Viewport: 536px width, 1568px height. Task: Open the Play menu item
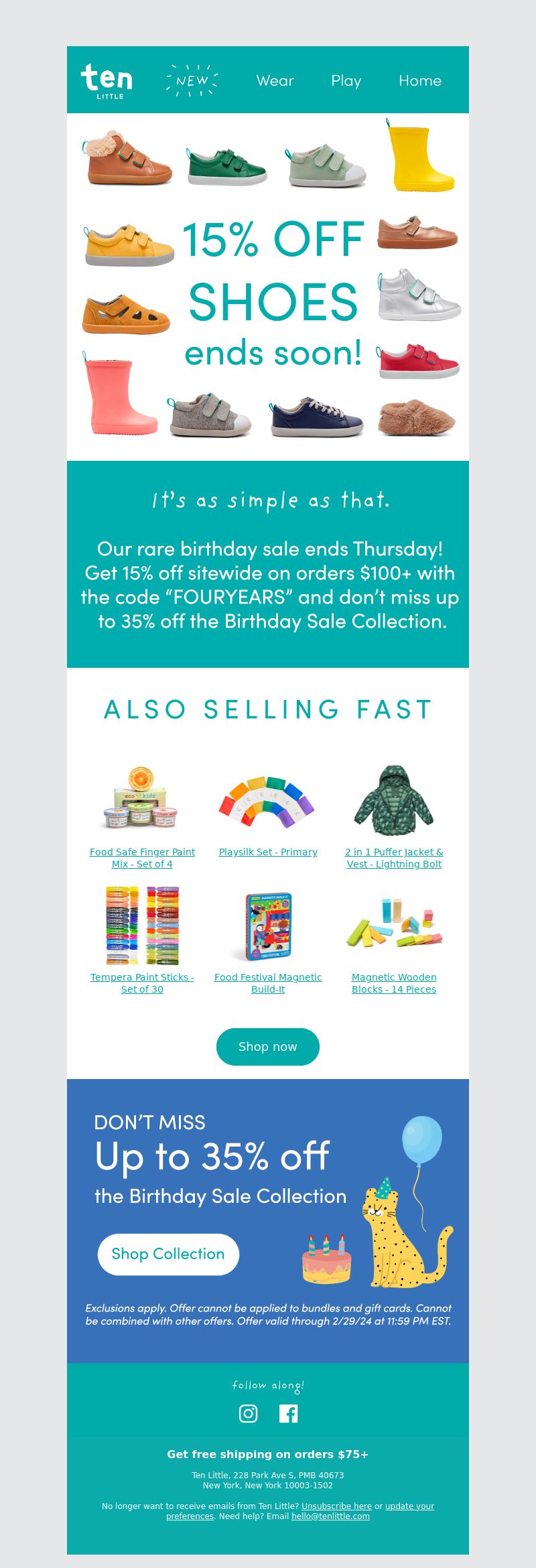pyautogui.click(x=346, y=81)
